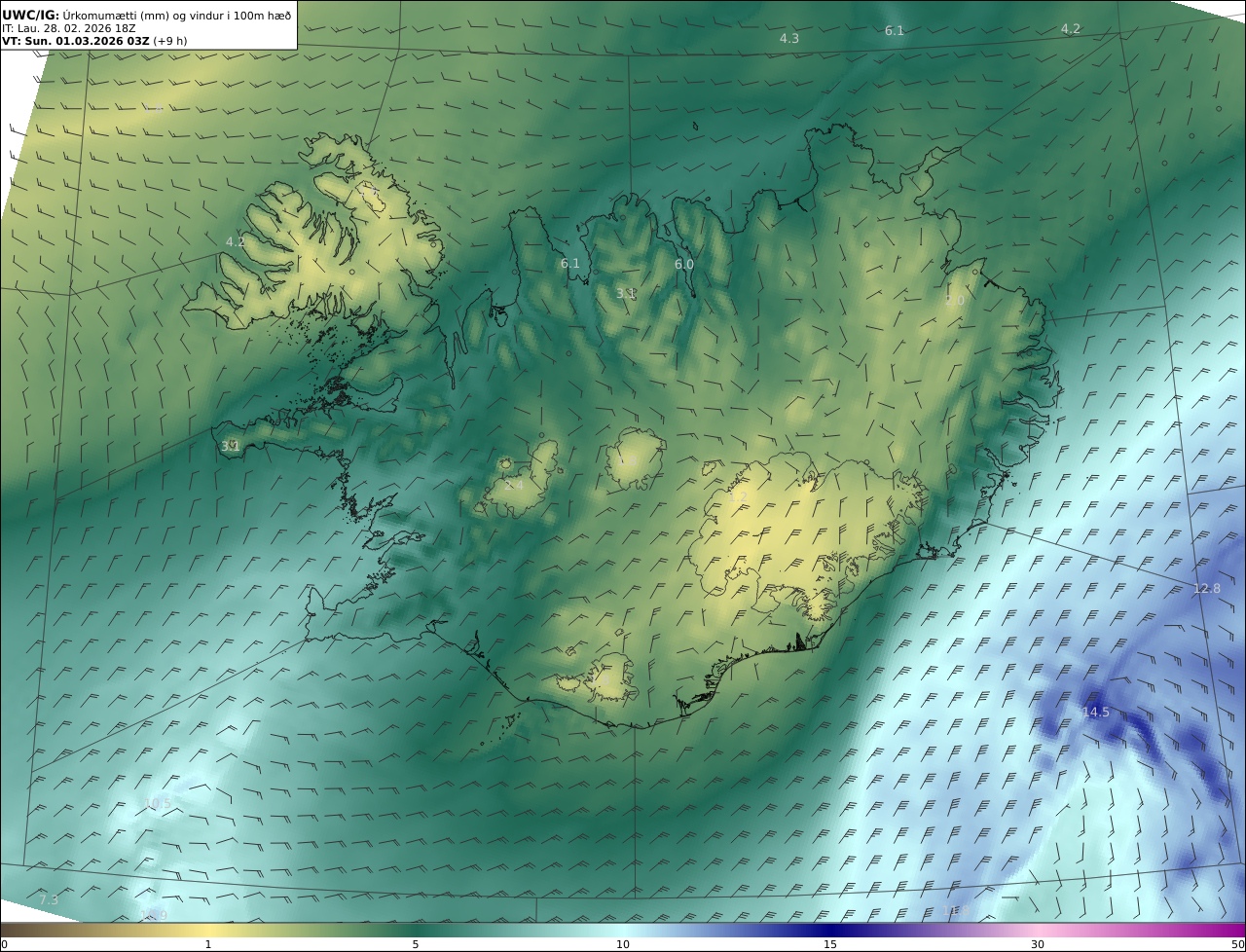Click the 4.3 value along the top edge
Viewport: 1246px width, 952px height.
pos(789,38)
